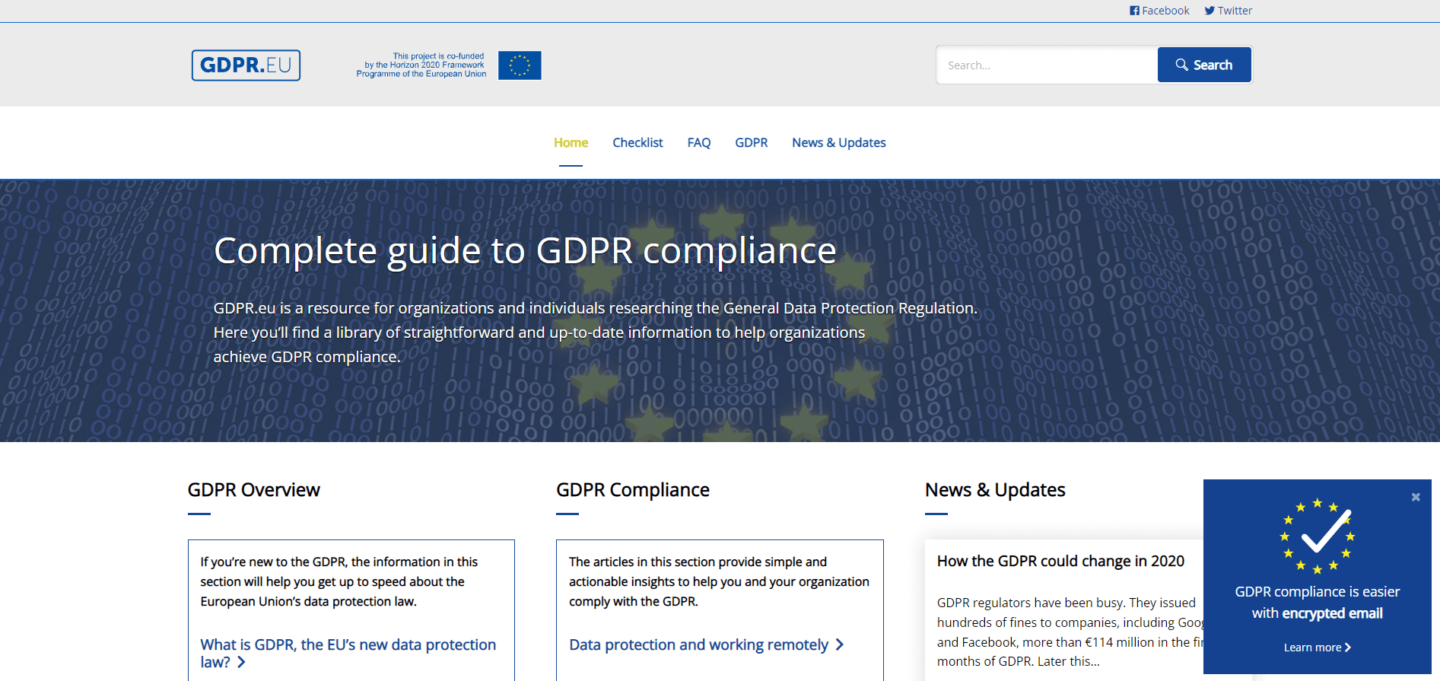1440x681 pixels.
Task: Click the checkmark star circle icon in popup
Action: tap(1317, 536)
